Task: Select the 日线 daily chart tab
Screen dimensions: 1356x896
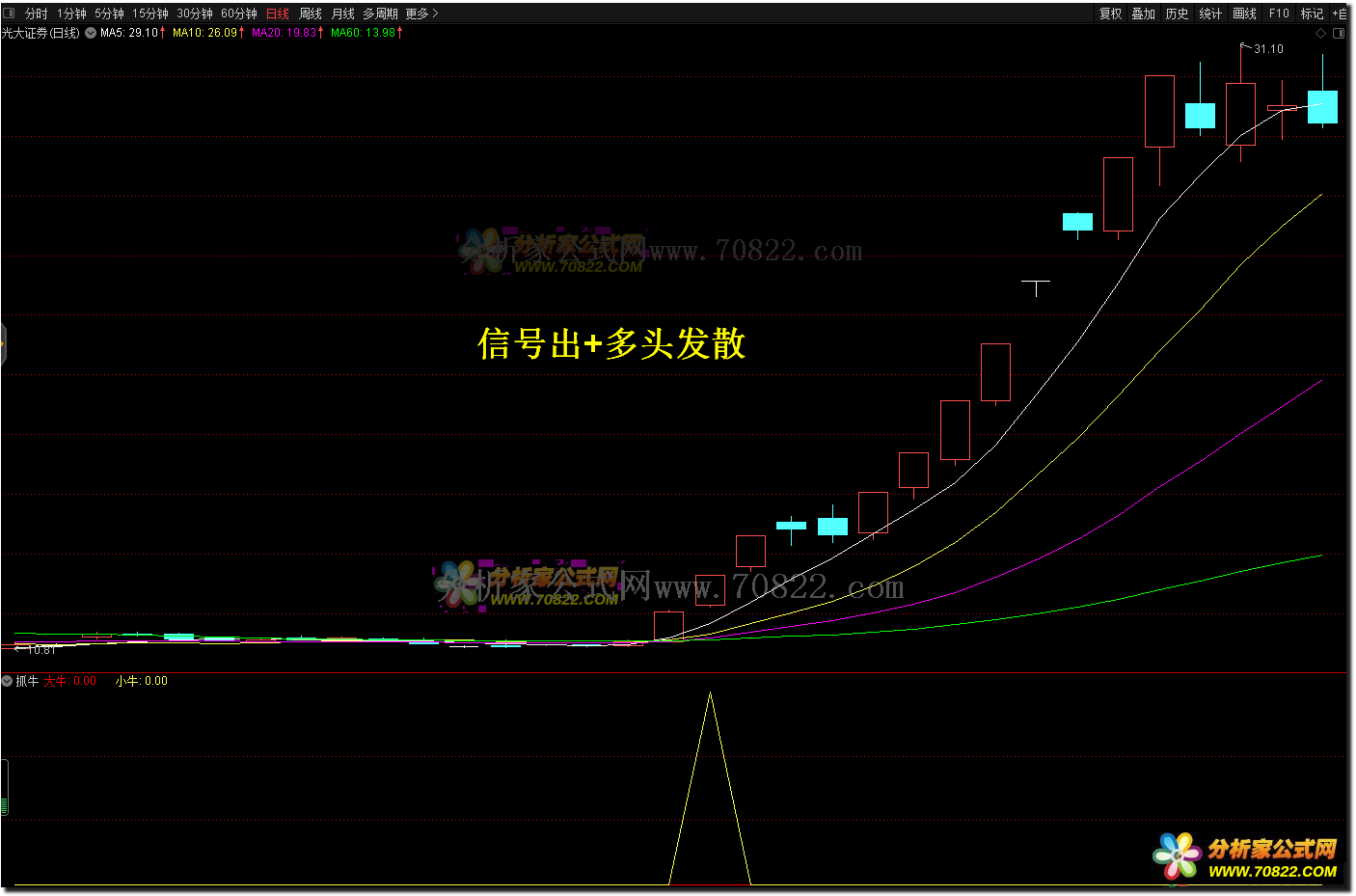Action: click(x=278, y=14)
